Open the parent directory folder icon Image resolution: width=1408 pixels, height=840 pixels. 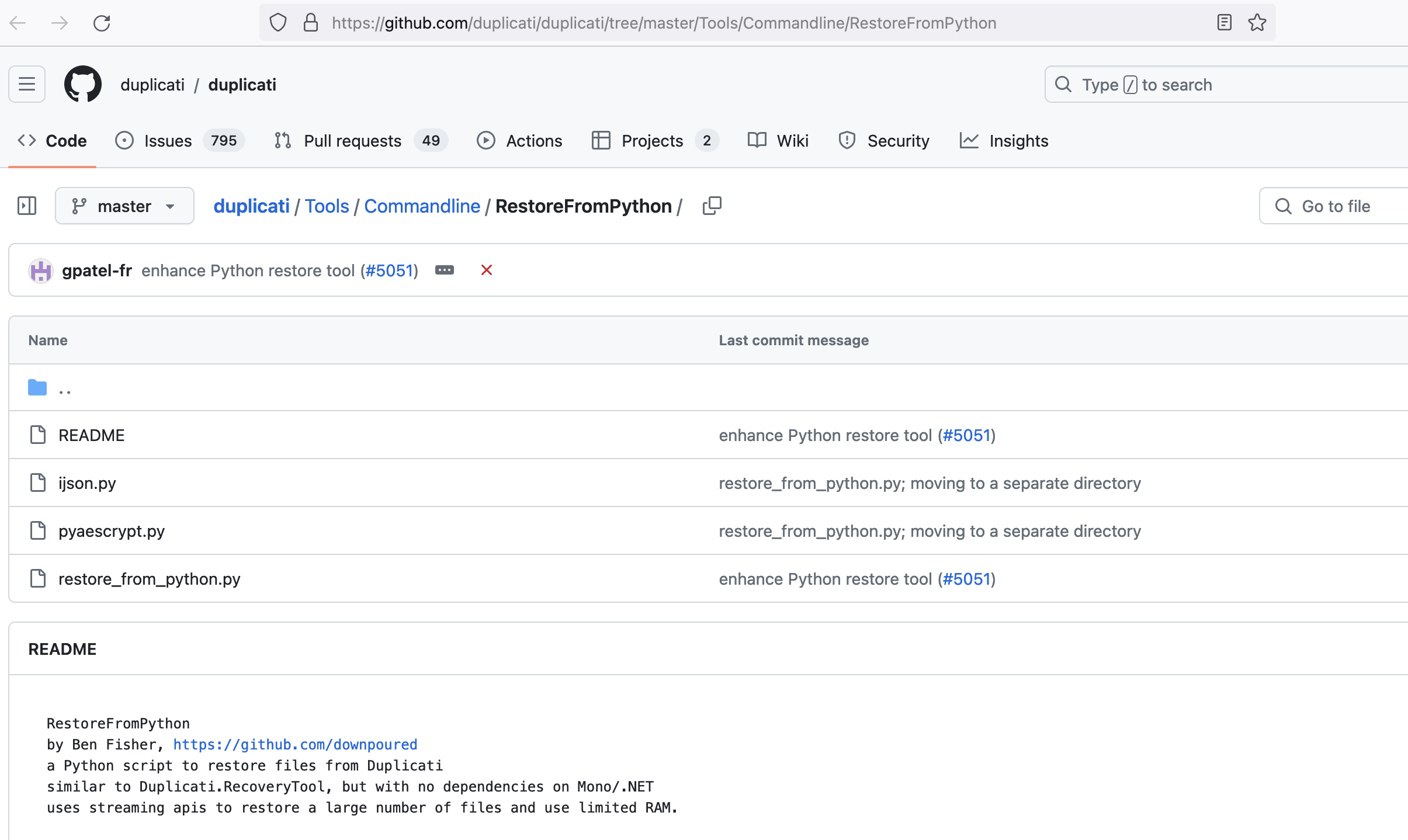tap(37, 387)
